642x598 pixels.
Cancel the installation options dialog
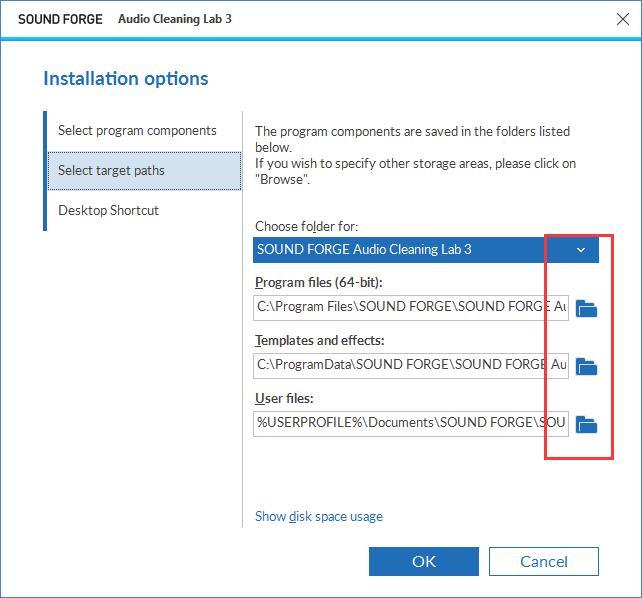(x=544, y=562)
